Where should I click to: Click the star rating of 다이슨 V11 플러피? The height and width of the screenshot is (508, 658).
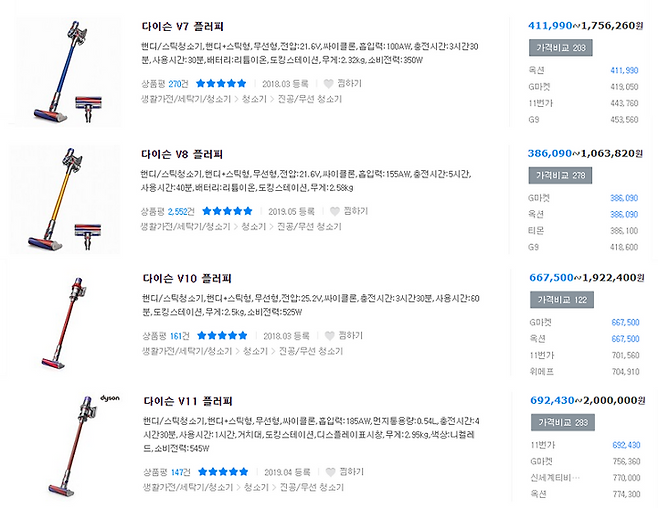coord(220,472)
